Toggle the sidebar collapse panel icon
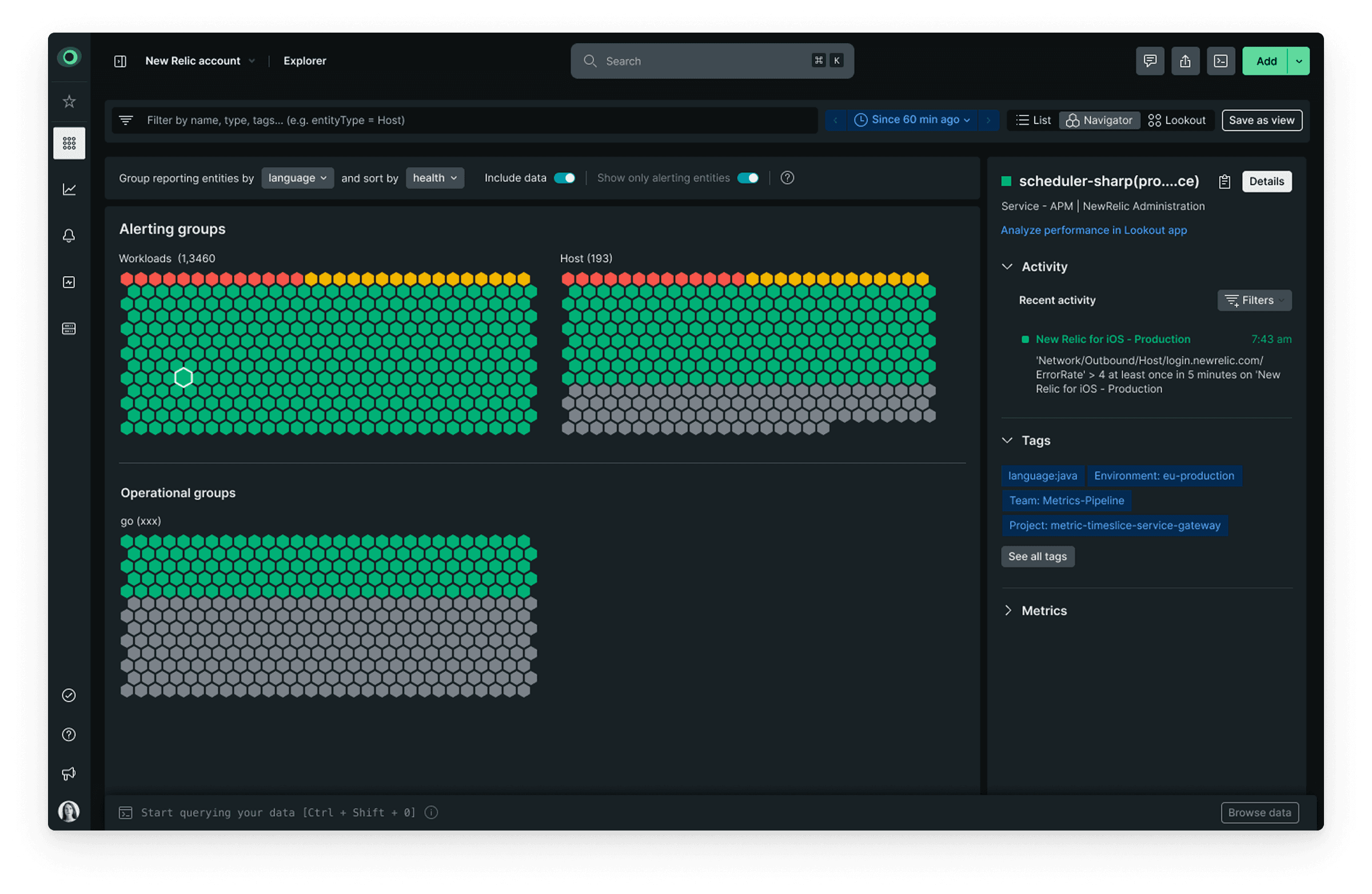Screen dimensions: 1372x894 pos(120,61)
